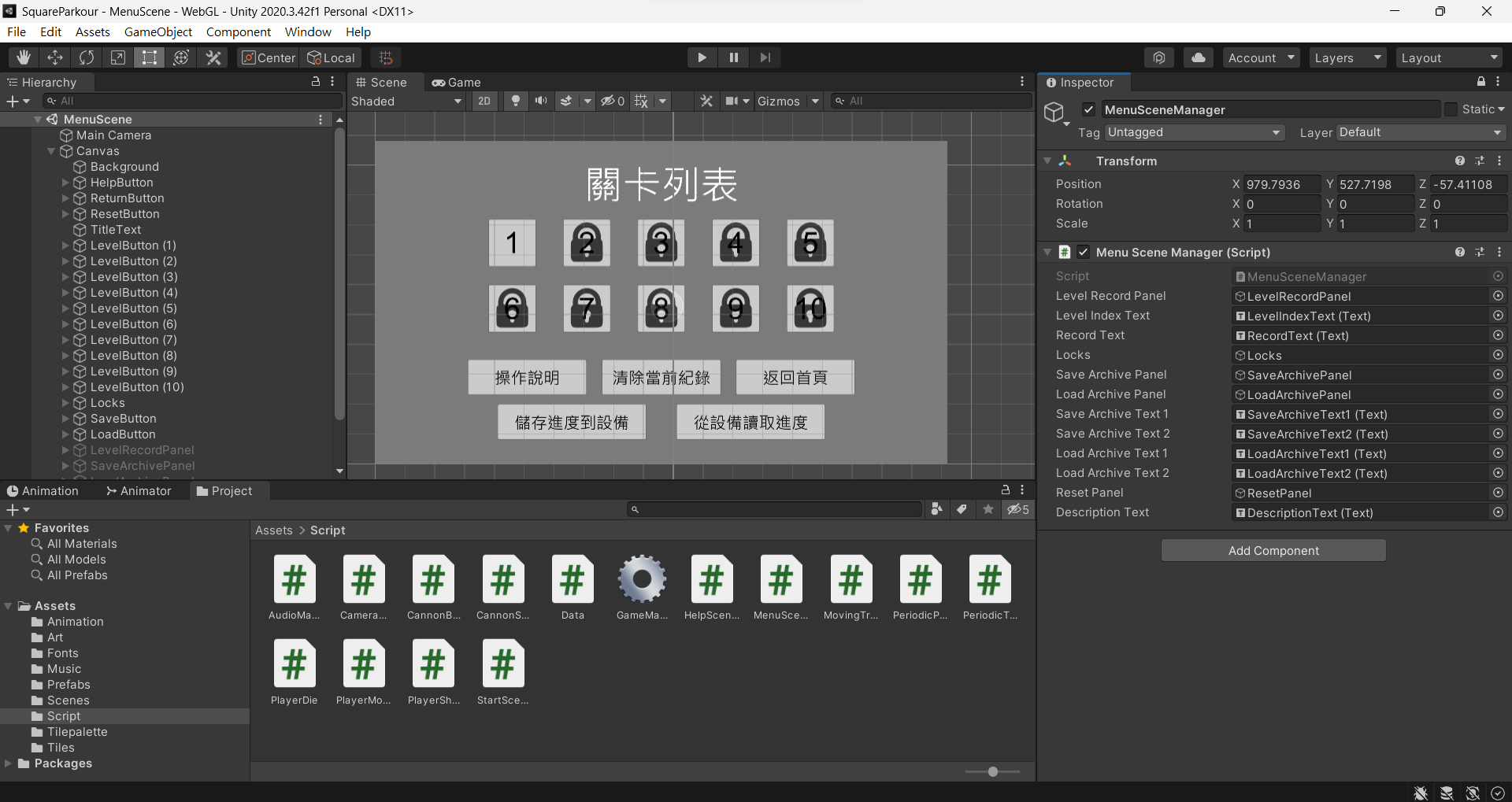Collapse the Canvas tree node
The width and height of the screenshot is (1512, 802).
(x=52, y=151)
